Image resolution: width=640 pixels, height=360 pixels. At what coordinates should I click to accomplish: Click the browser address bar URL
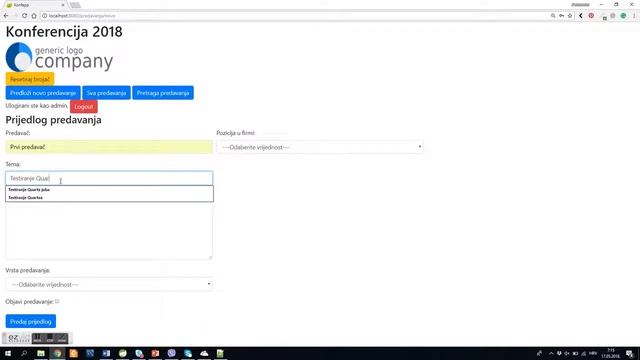point(82,16)
